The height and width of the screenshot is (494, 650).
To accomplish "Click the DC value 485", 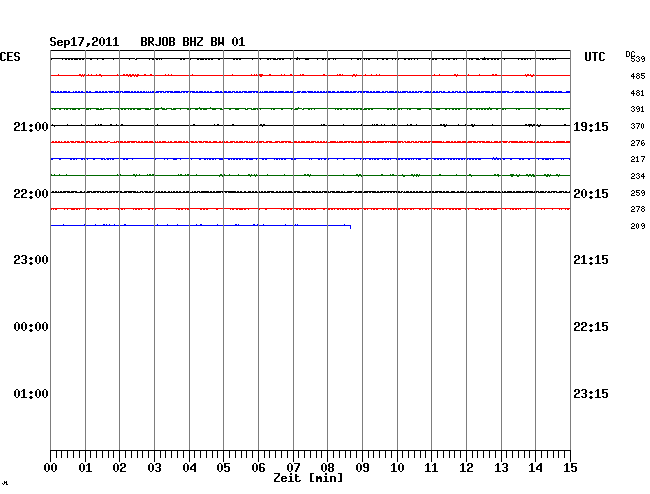I will pyautogui.click(x=638, y=76).
